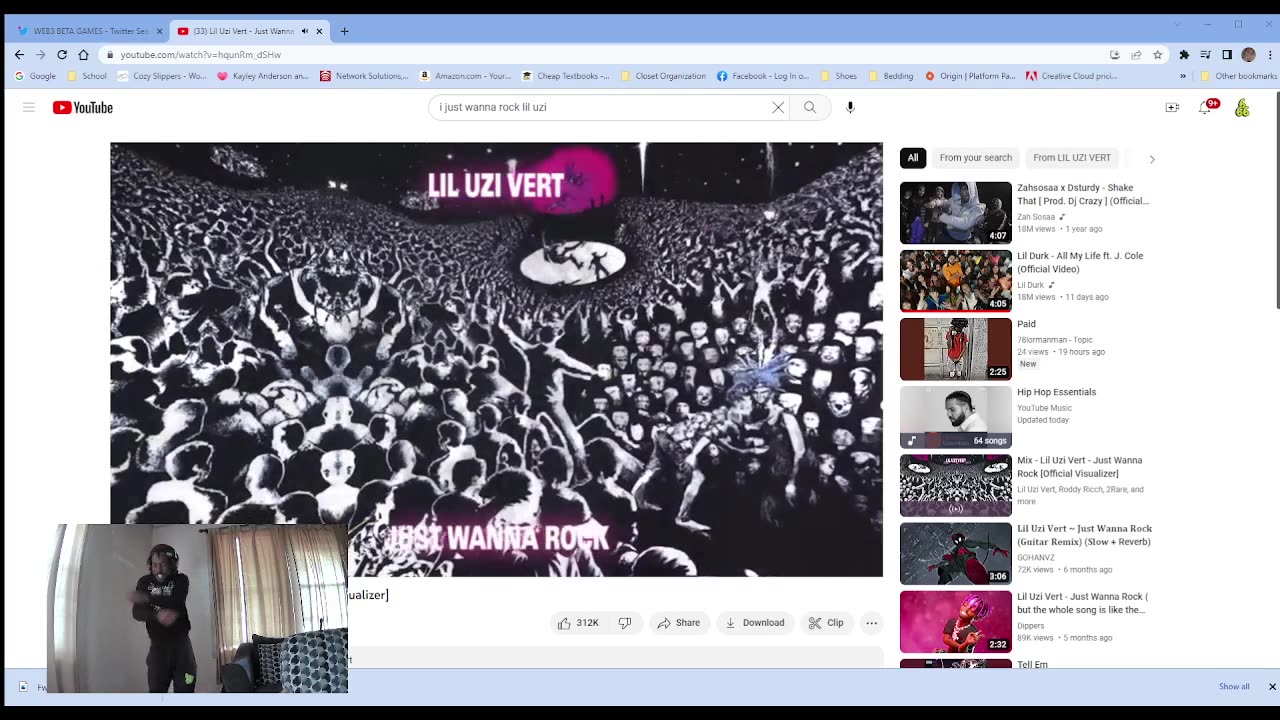Open the Cozy Slippers bookmark
1280x720 pixels.
pos(163,76)
